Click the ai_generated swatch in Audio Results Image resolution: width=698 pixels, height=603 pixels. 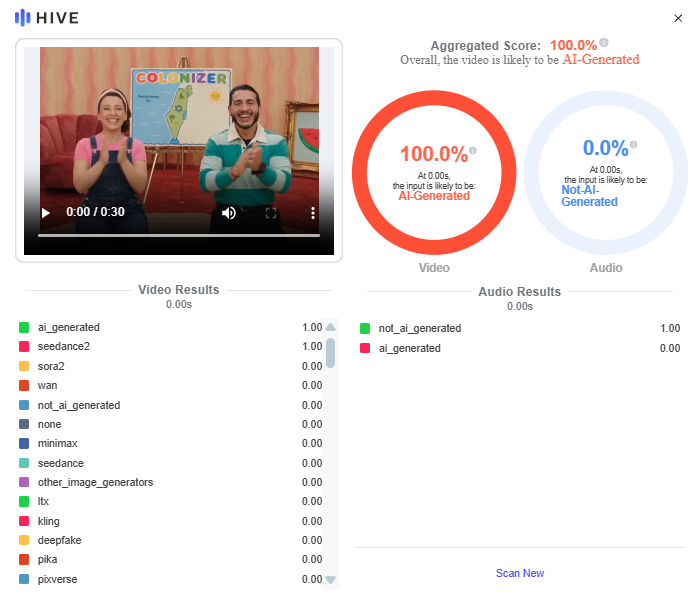pyautogui.click(x=365, y=348)
